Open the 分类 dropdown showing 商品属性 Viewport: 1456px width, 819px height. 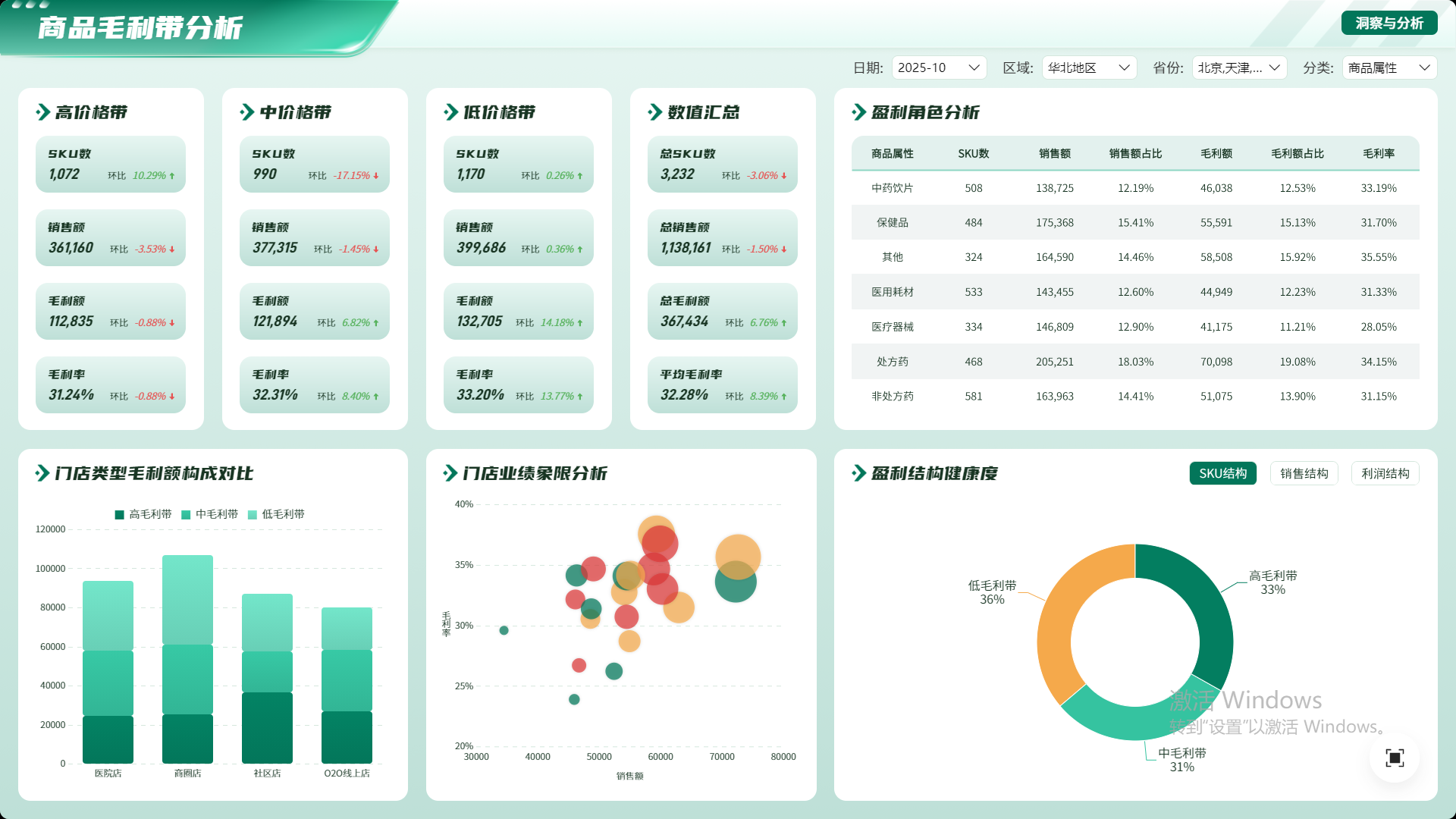click(x=1389, y=67)
